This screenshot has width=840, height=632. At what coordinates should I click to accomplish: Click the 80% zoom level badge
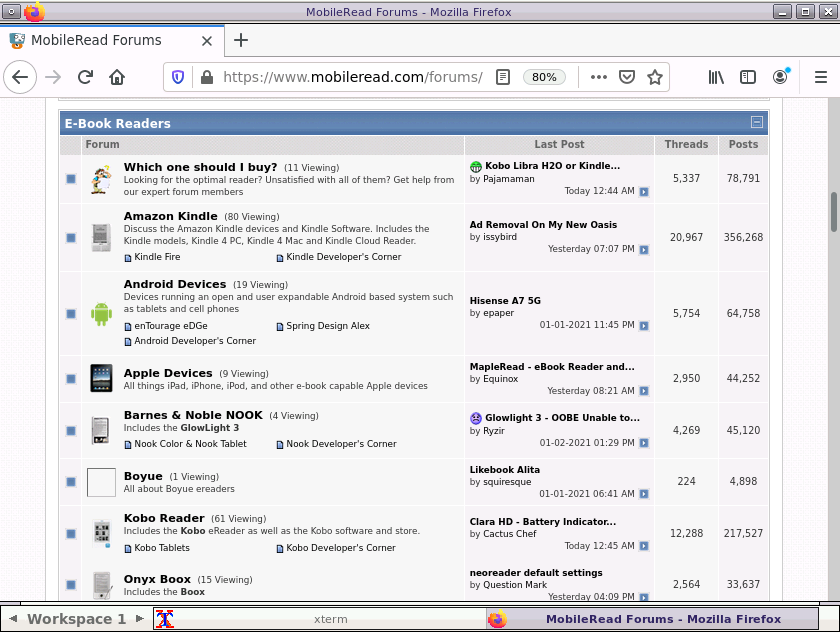coord(544,77)
